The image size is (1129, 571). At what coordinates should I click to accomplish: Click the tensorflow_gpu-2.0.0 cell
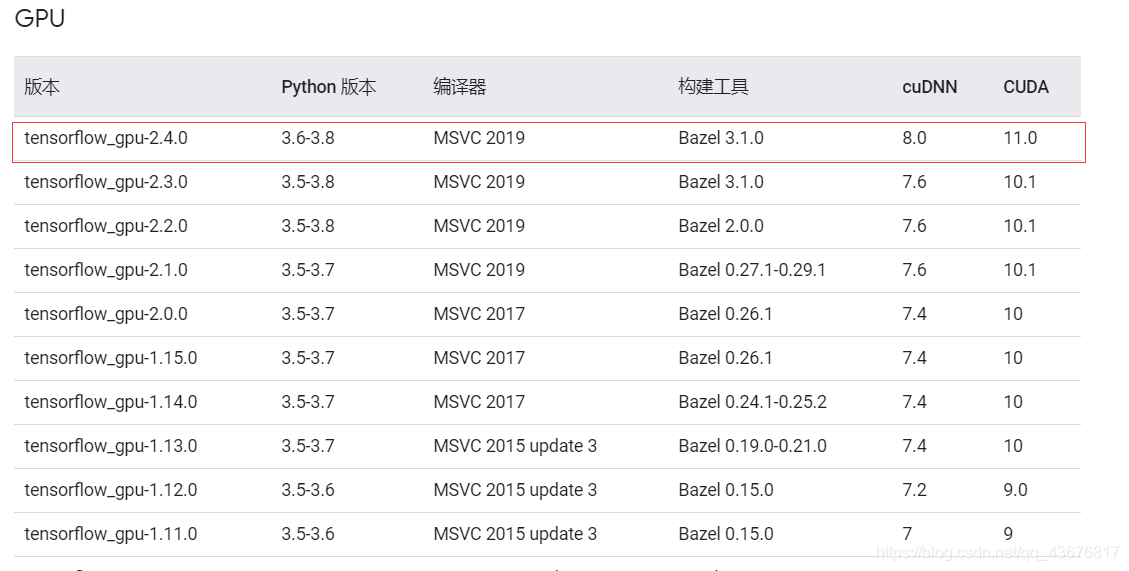[x=106, y=314]
